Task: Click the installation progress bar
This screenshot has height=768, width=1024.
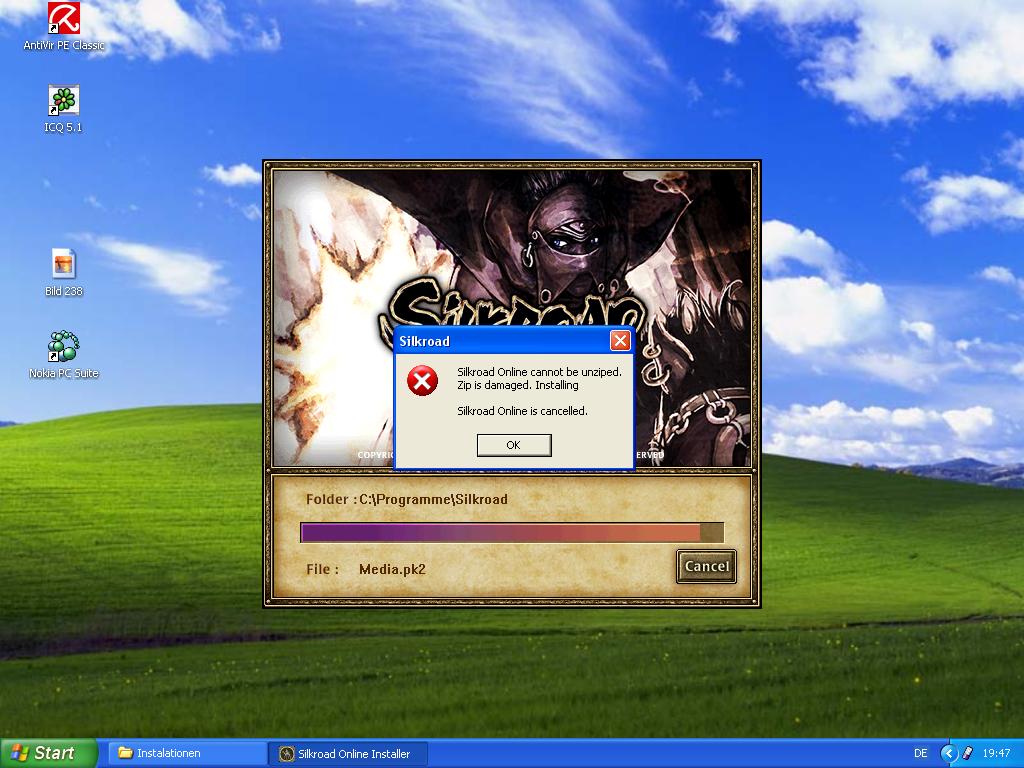Action: [x=511, y=532]
